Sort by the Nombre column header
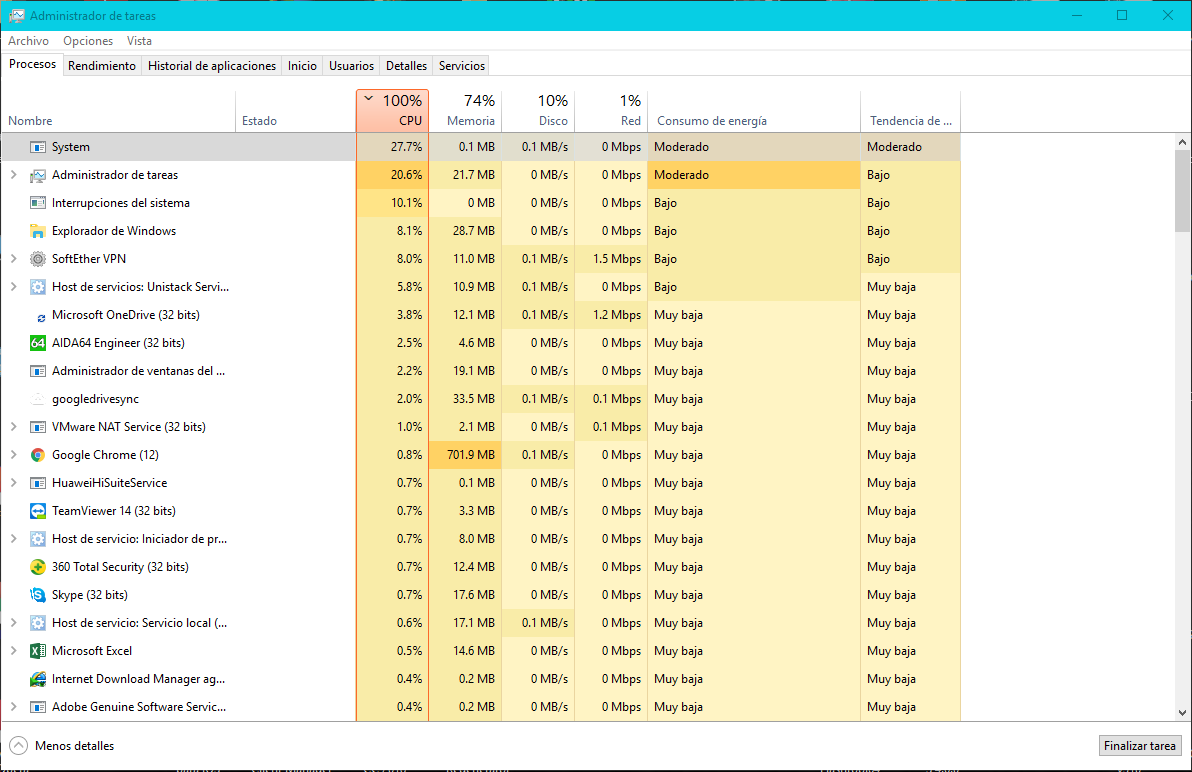 119,111
